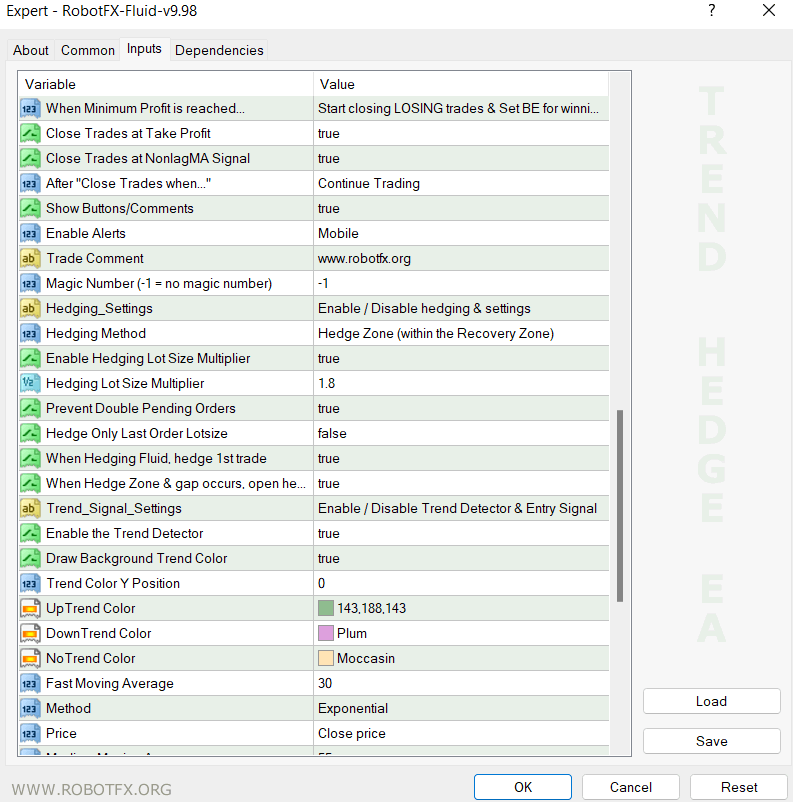Screen dimensions: 793x802
Task: Toggle Show Buttons/Comments true value
Action: [x=461, y=209]
